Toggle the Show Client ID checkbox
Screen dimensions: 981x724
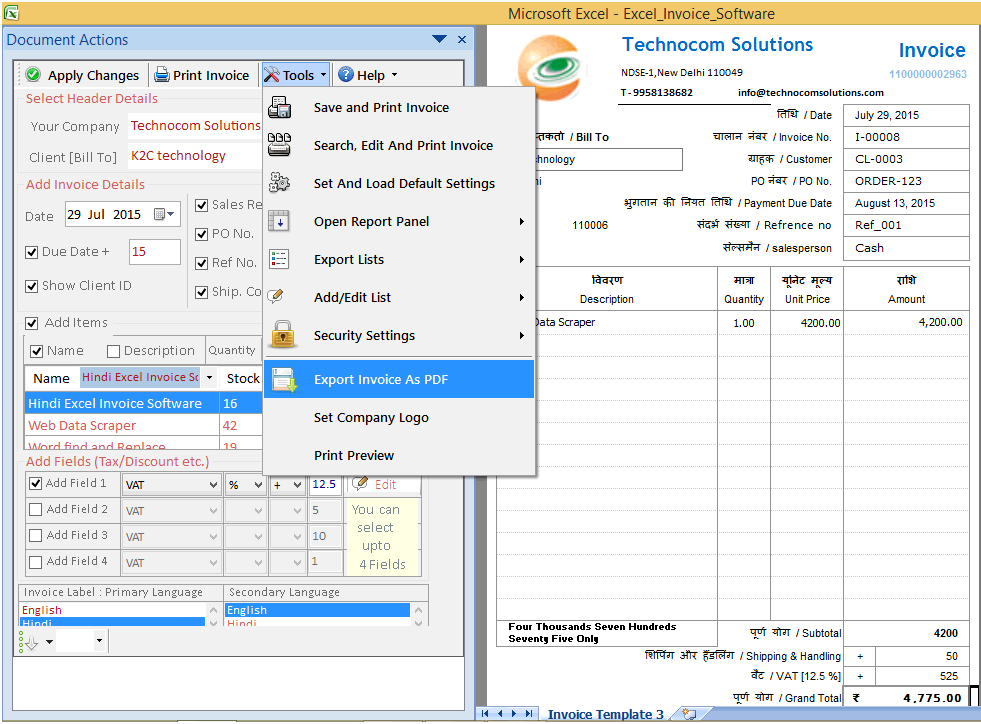33,285
